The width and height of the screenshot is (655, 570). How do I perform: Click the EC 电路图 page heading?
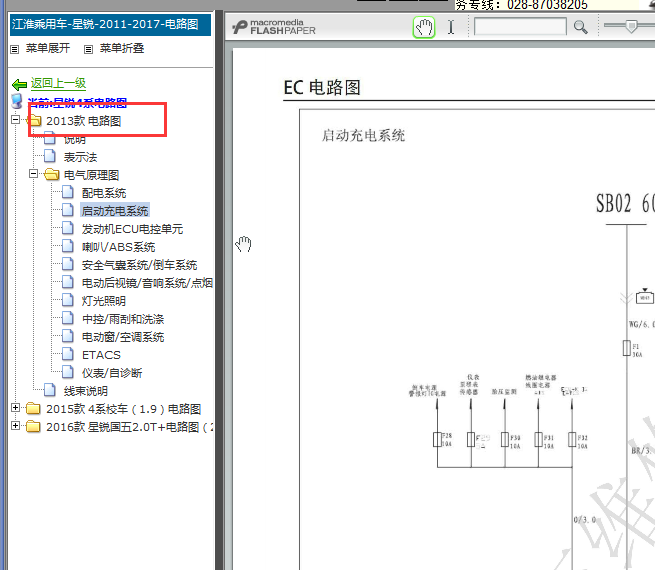coord(322,88)
